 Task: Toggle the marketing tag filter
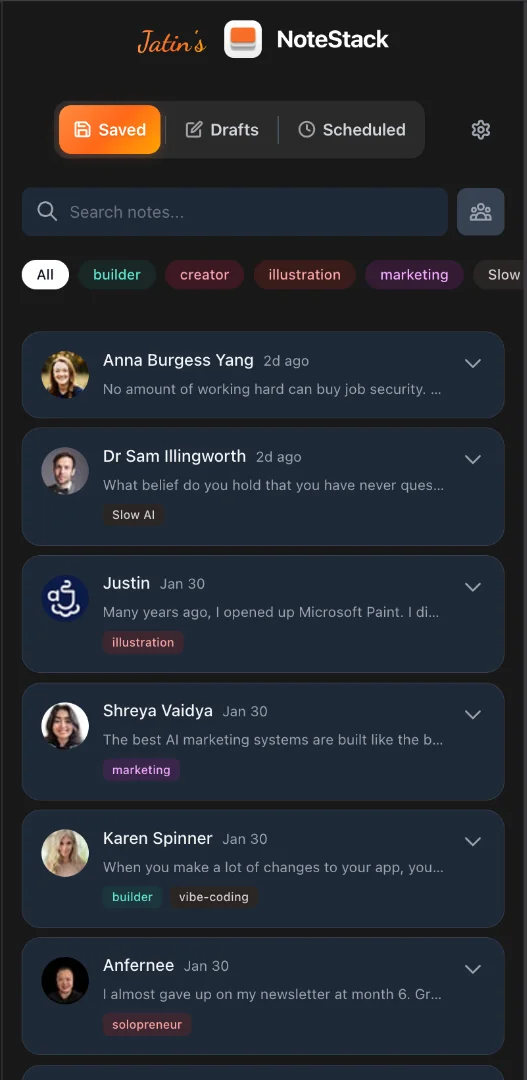point(414,275)
